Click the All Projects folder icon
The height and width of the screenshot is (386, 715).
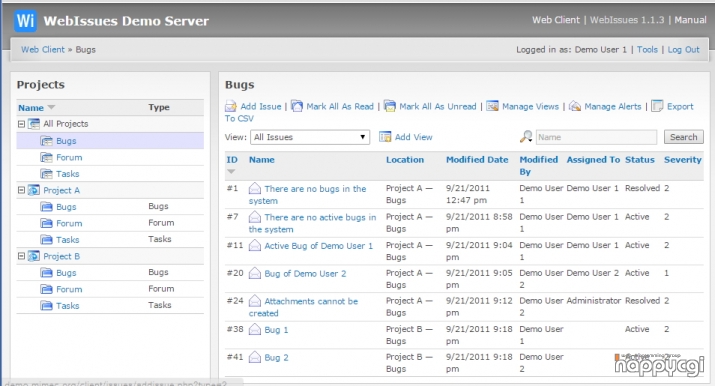click(x=34, y=124)
